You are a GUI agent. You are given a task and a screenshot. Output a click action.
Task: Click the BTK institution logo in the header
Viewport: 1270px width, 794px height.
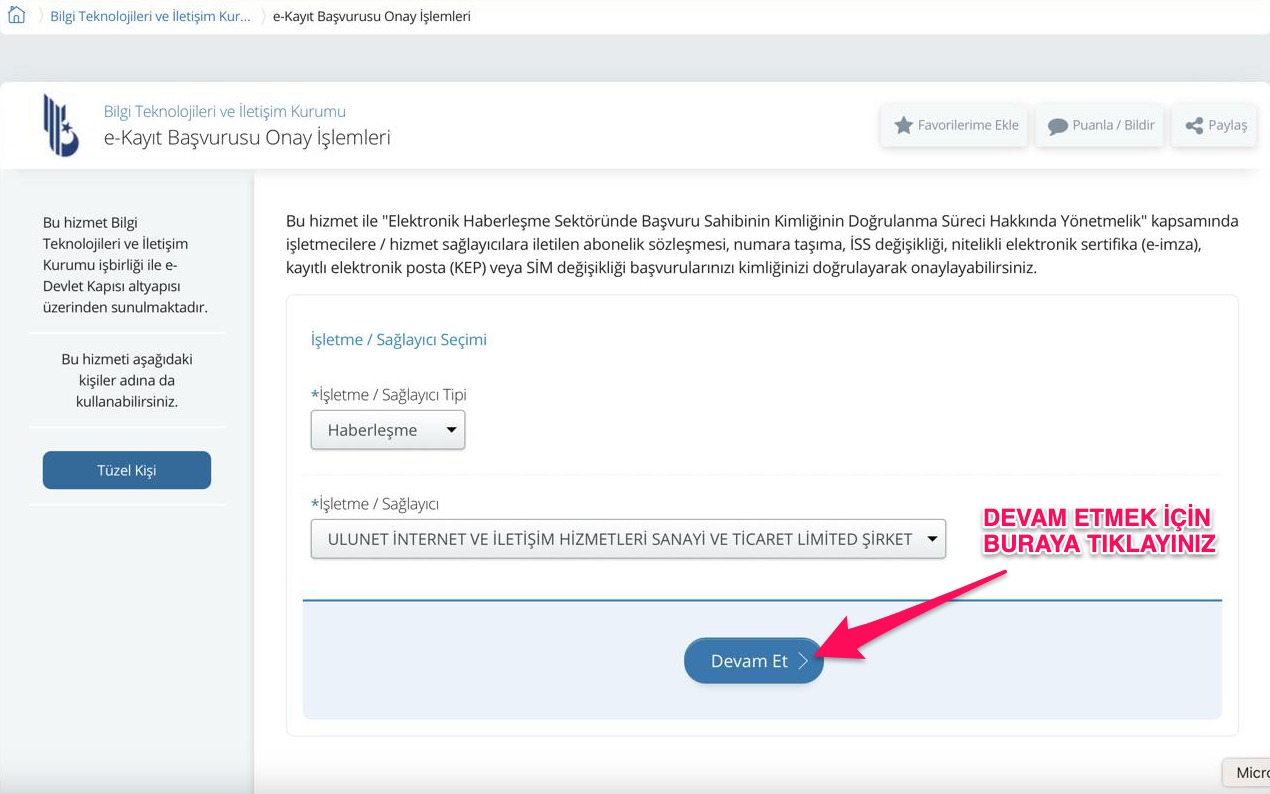60,126
